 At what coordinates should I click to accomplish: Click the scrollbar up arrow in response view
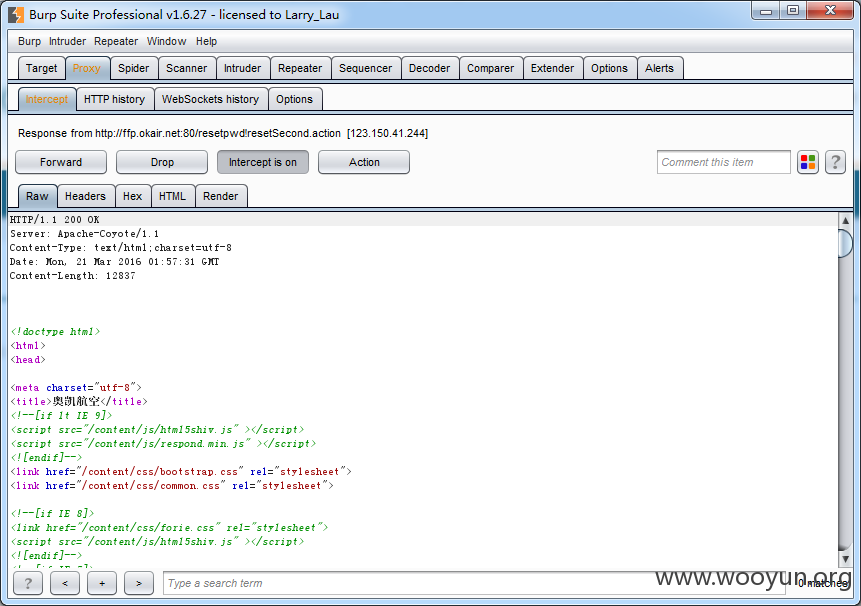point(846,221)
